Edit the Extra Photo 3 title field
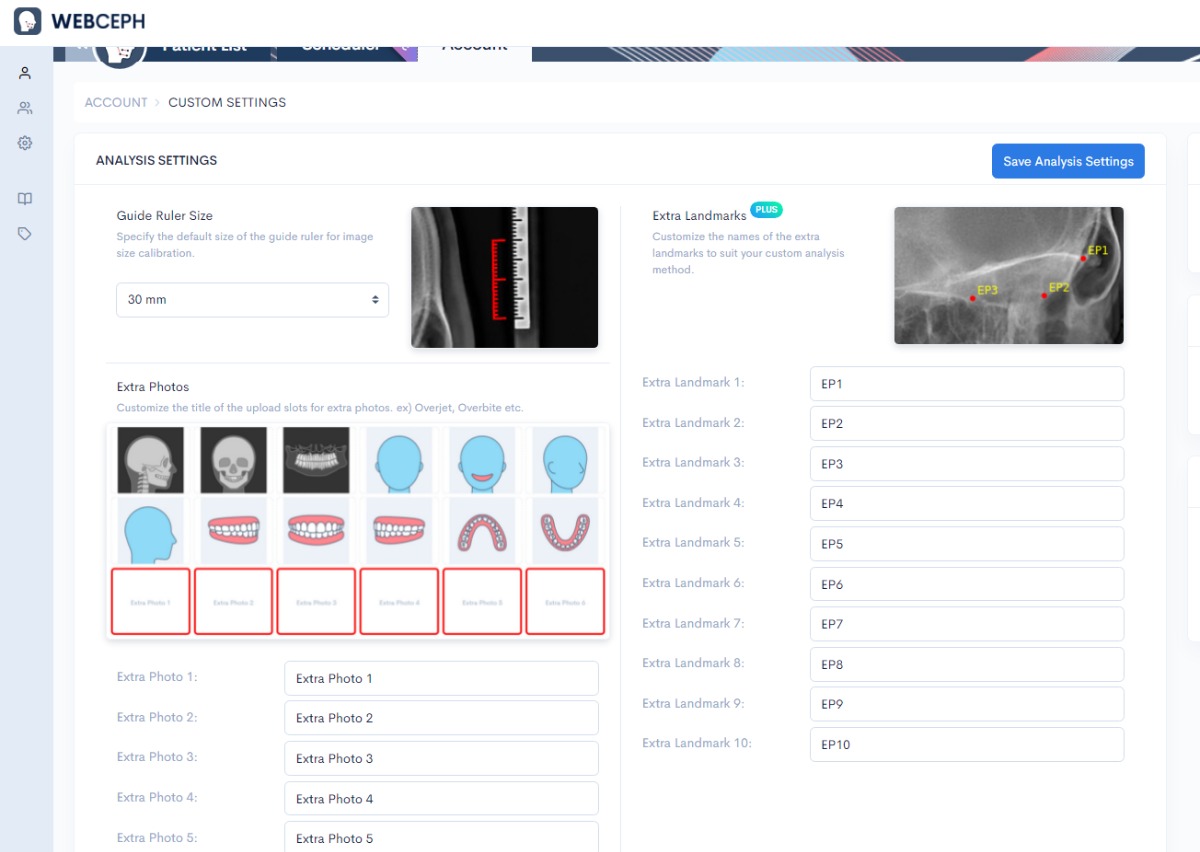Screen dimensions: 1200x852 (x=441, y=758)
